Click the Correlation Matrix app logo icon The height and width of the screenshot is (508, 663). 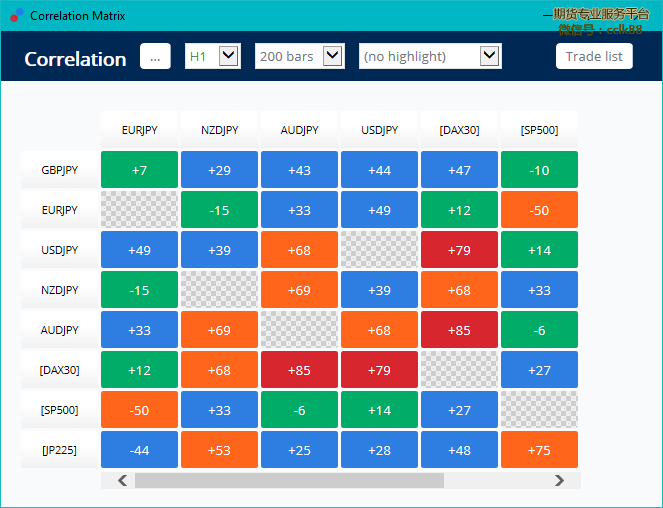coord(16,15)
